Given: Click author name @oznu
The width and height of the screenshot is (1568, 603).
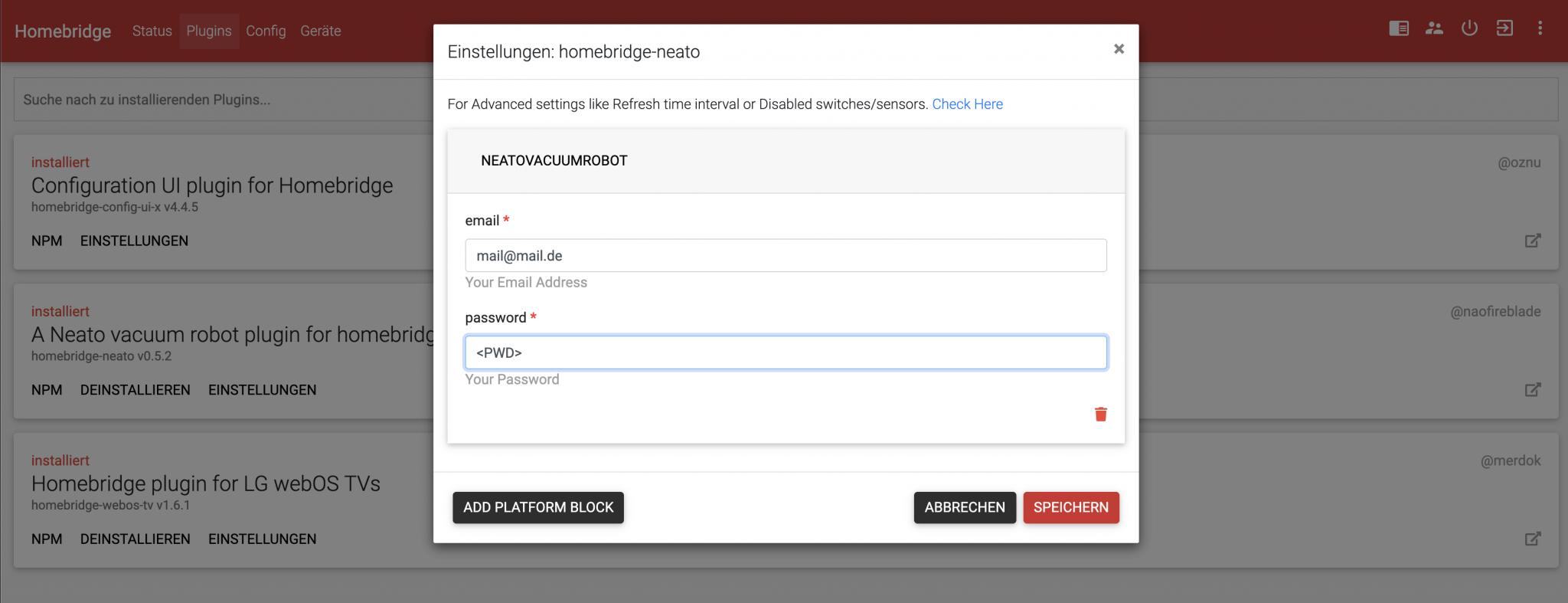Looking at the screenshot, I should 1519,162.
